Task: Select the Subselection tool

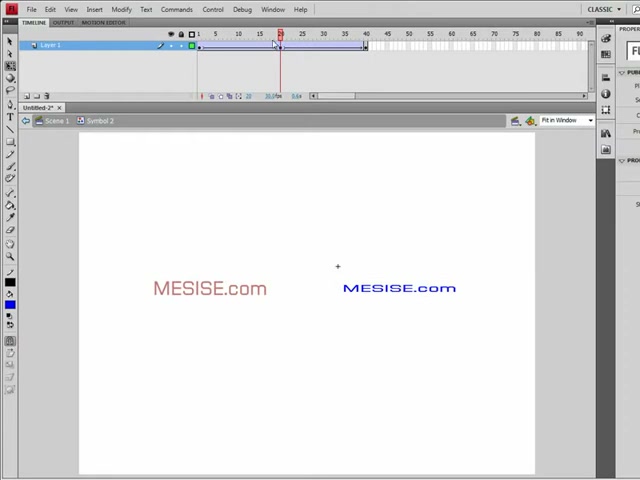Action: pyautogui.click(x=10, y=54)
